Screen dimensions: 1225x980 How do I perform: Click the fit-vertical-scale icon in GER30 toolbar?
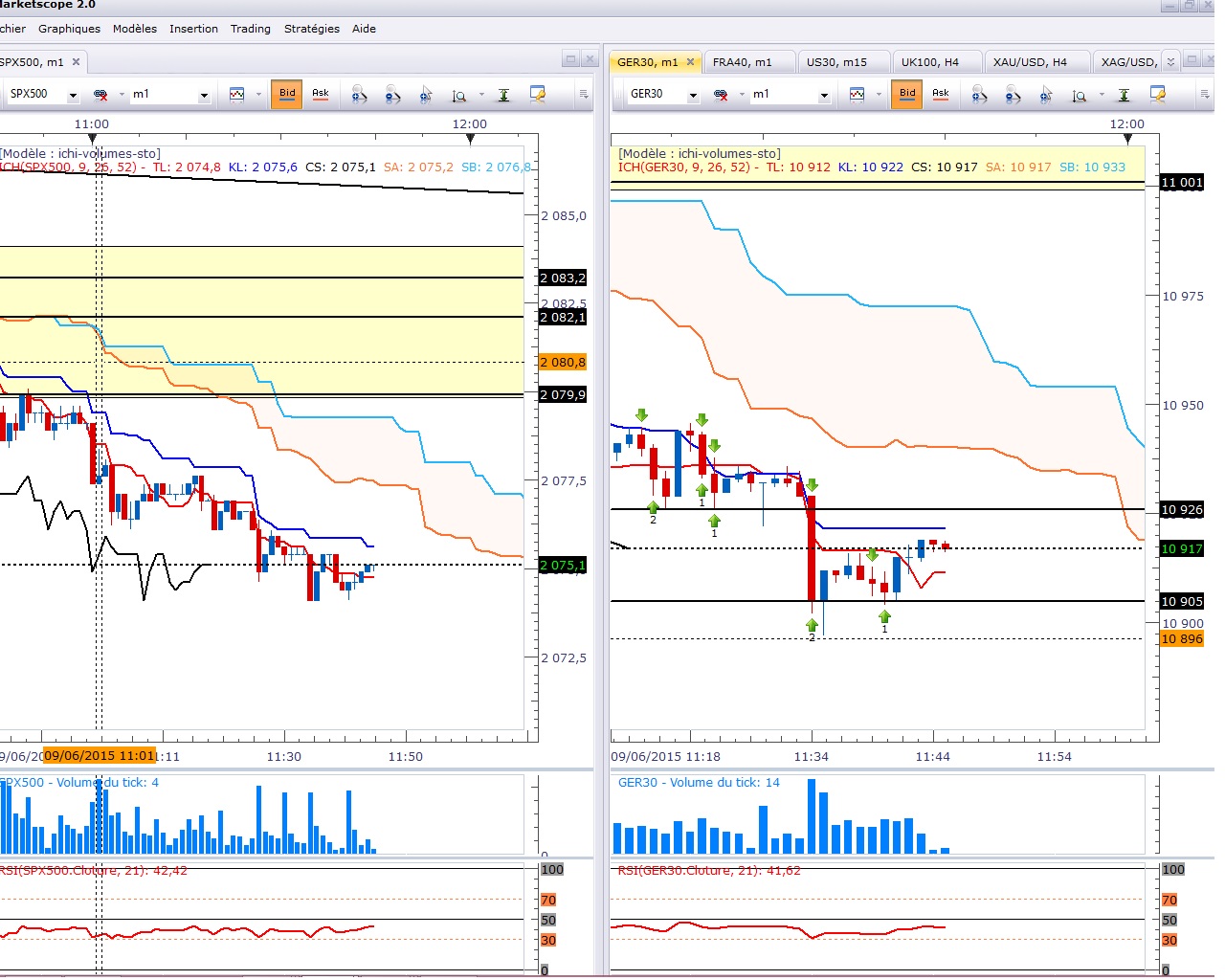click(1125, 94)
